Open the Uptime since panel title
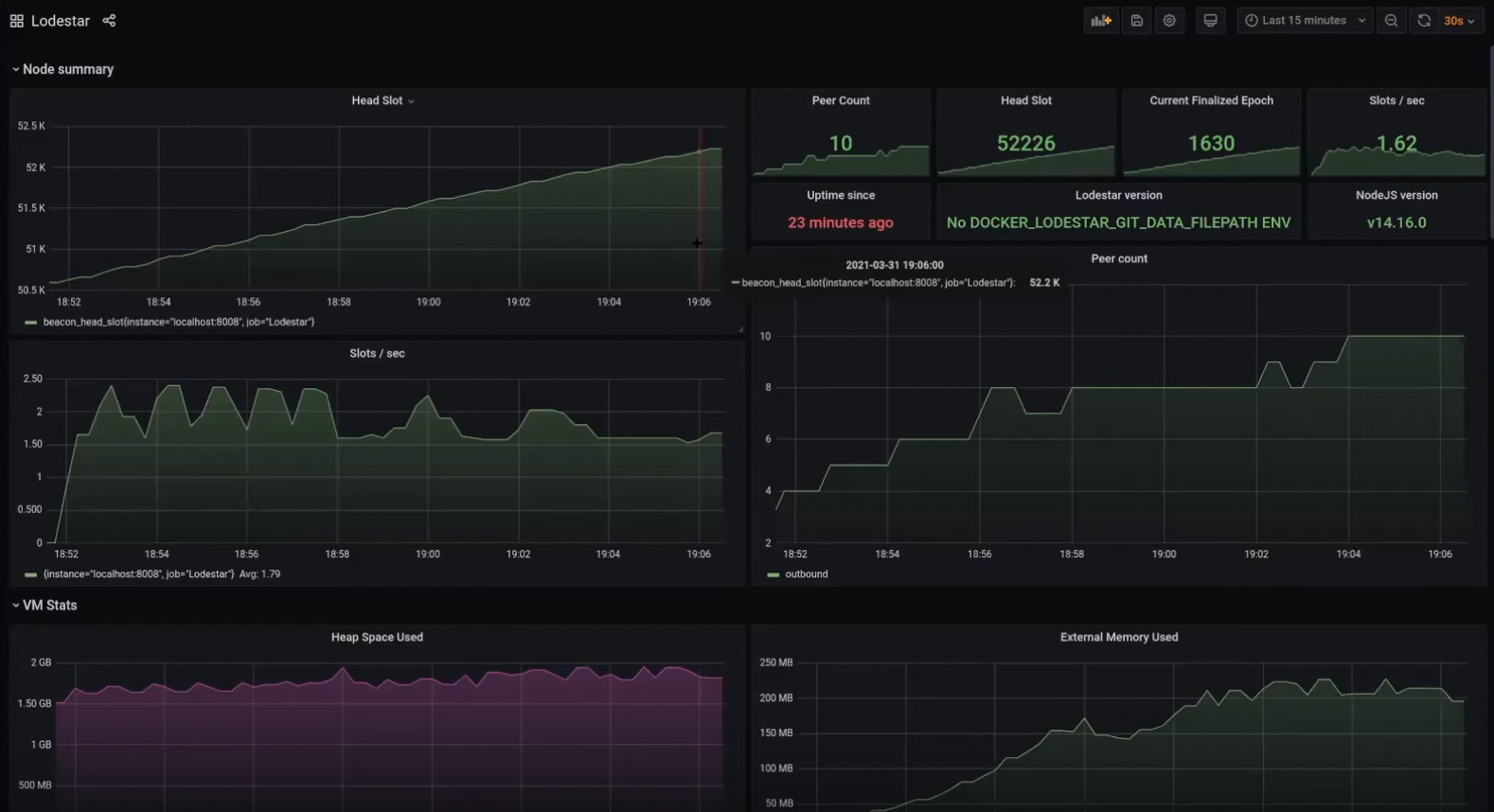Viewport: 1494px width, 812px height. click(841, 195)
